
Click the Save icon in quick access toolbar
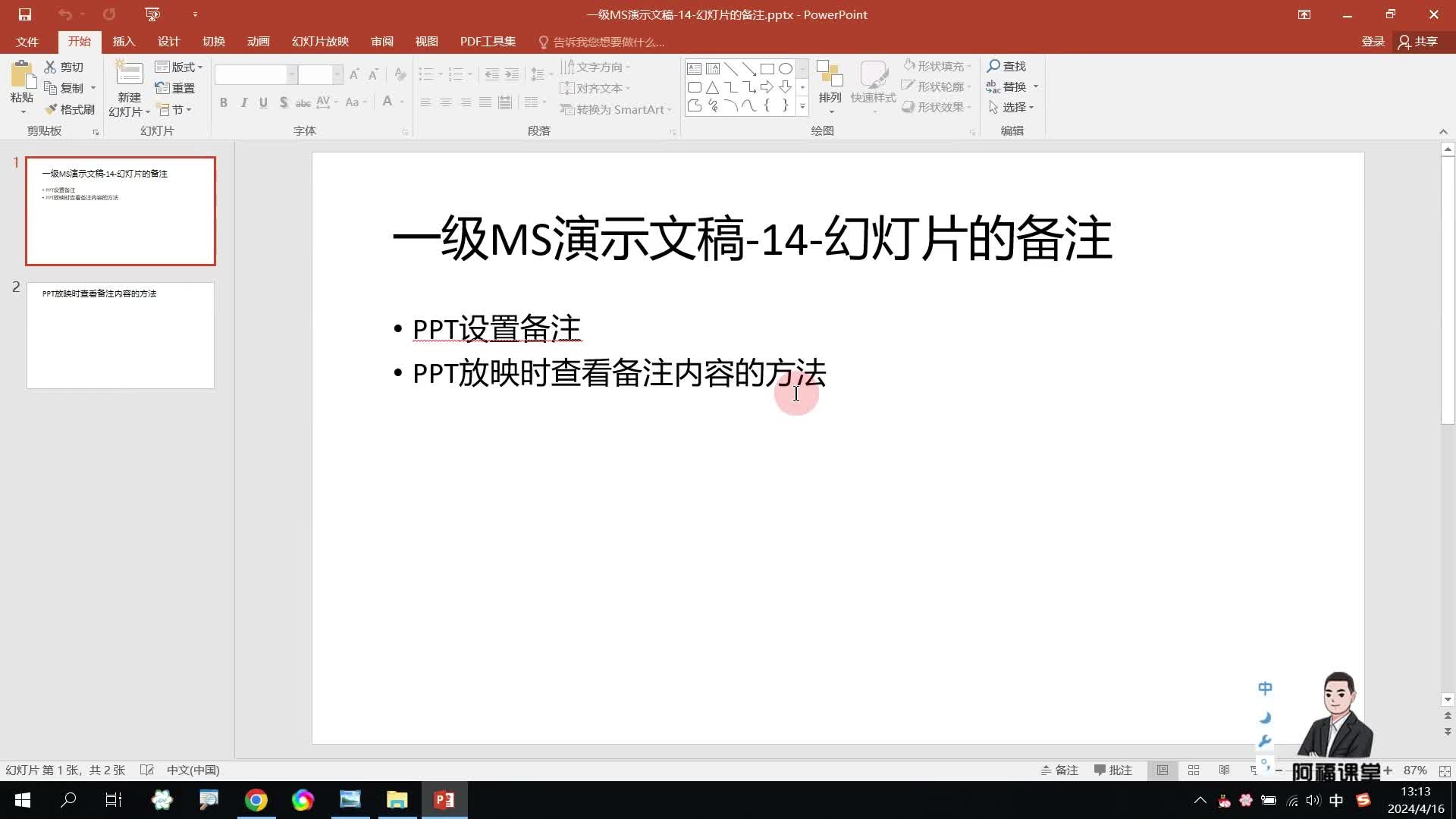(x=24, y=14)
